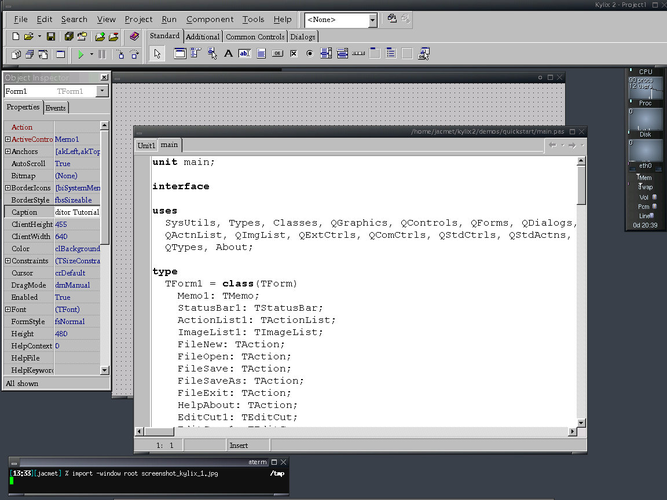Select the GroupBox component icon

point(375,54)
